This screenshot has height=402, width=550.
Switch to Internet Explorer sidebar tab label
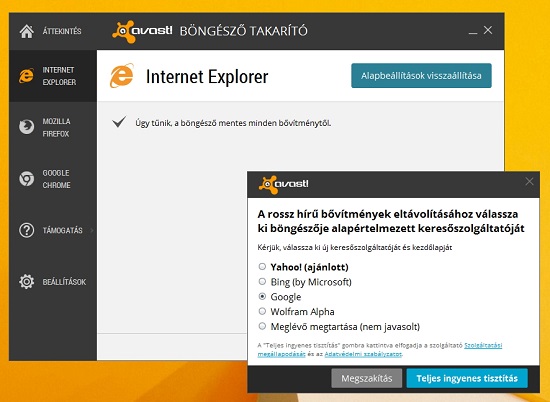point(59,76)
